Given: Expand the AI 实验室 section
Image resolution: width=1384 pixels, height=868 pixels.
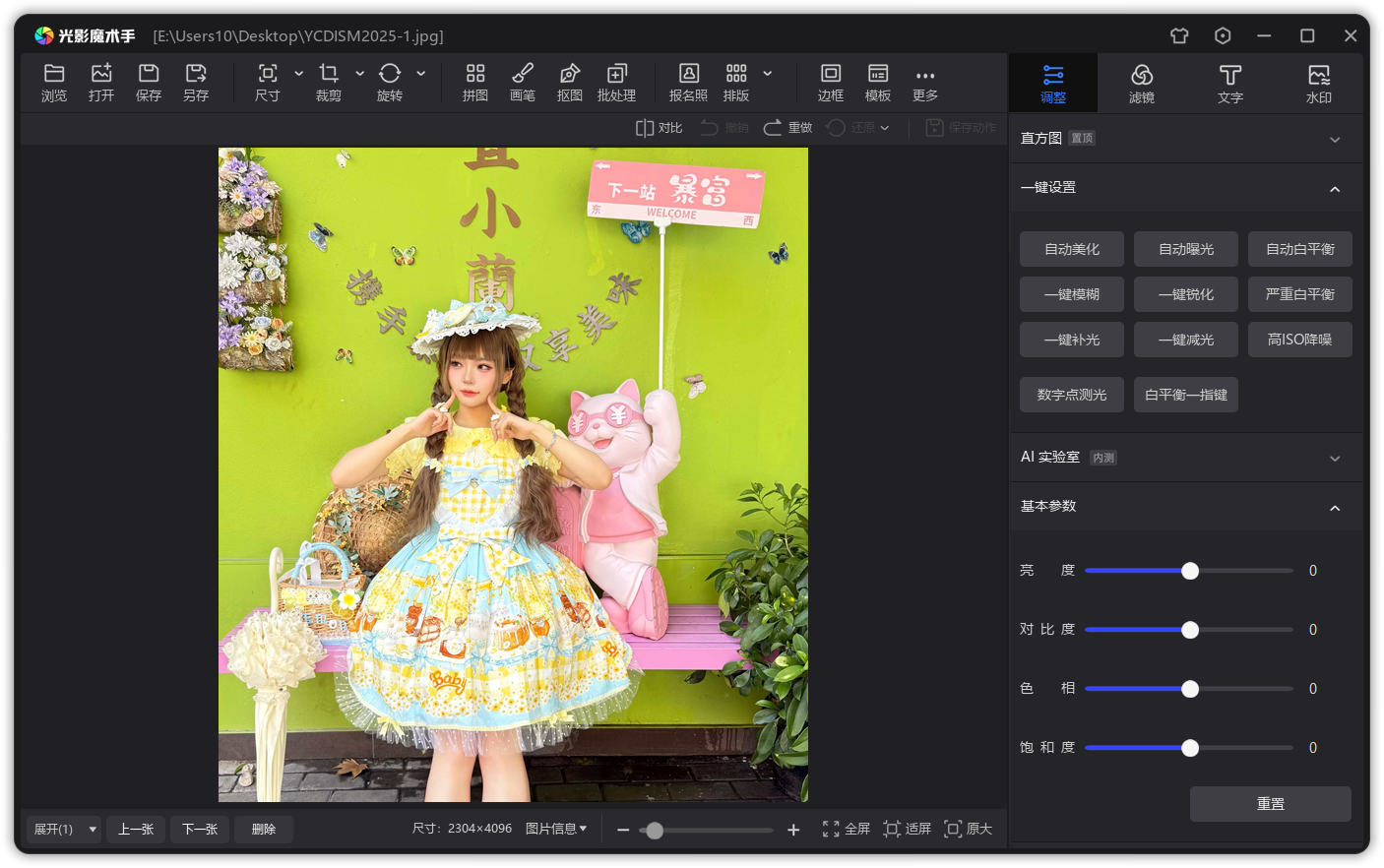Looking at the screenshot, I should point(1335,458).
